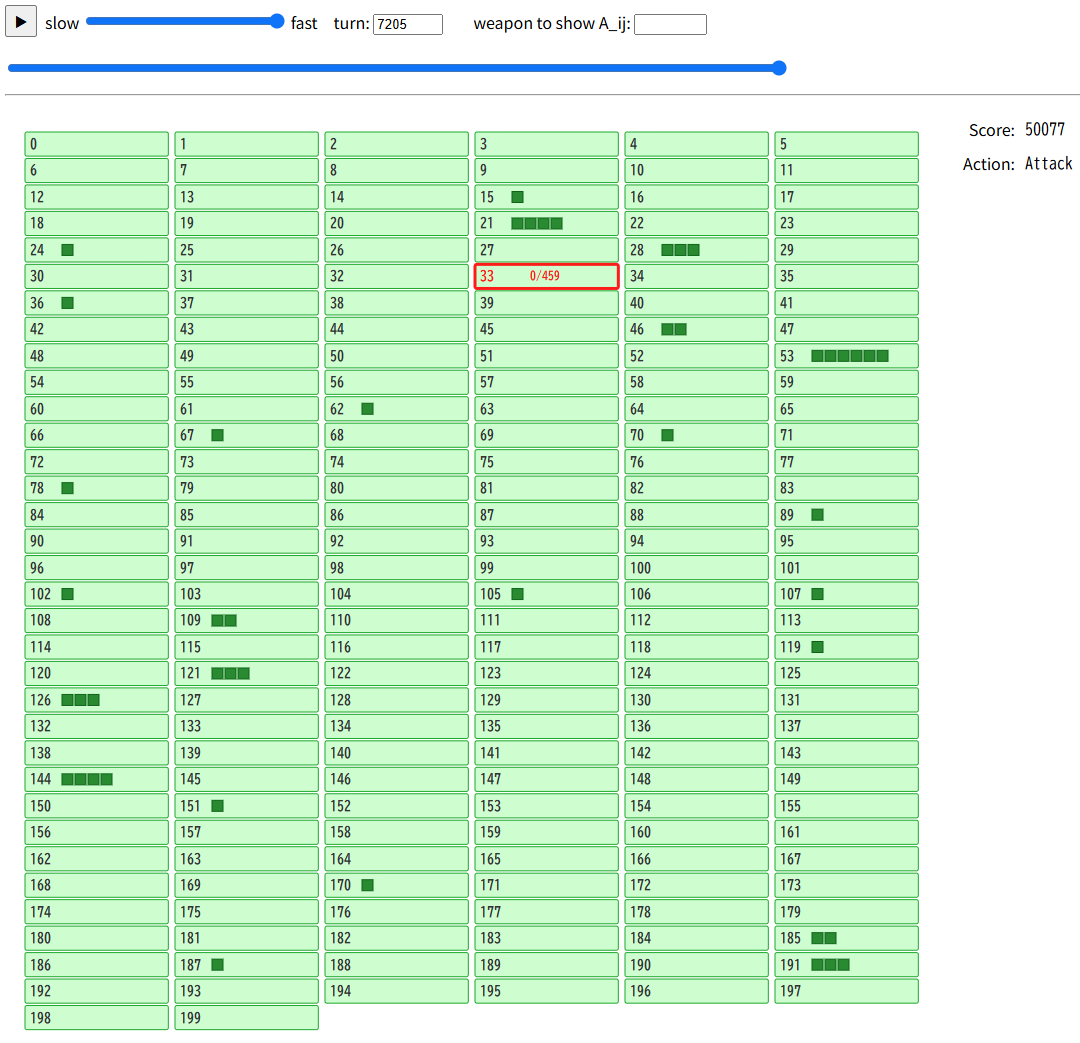Image resolution: width=1080 pixels, height=1043 pixels.
Task: Click the four green squares in cell 144
Action: click(87, 779)
